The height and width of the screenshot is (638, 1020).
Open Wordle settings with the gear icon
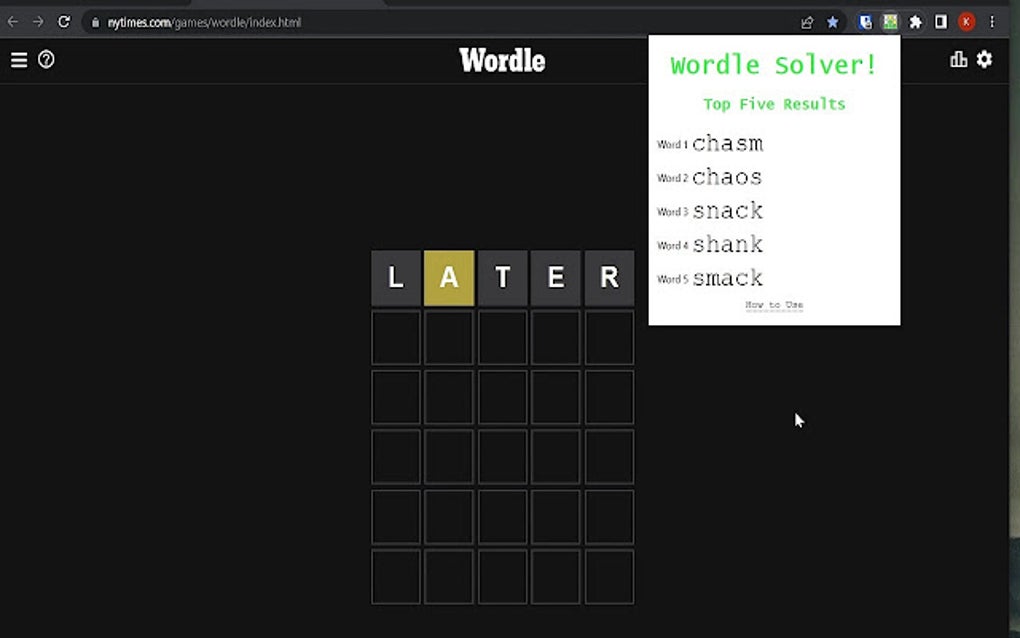[984, 60]
